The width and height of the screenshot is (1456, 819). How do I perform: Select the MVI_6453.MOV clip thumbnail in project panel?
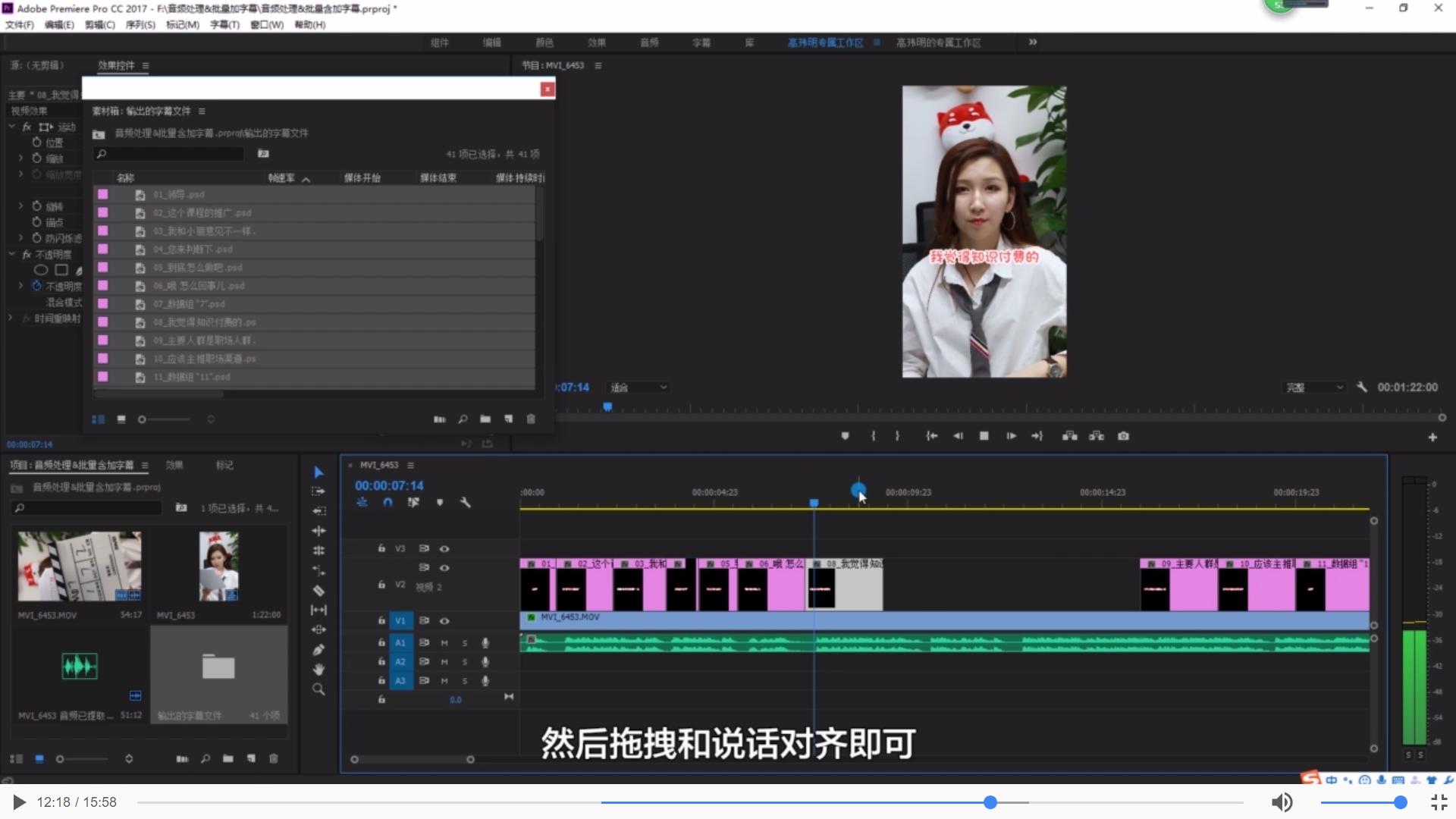[78, 565]
